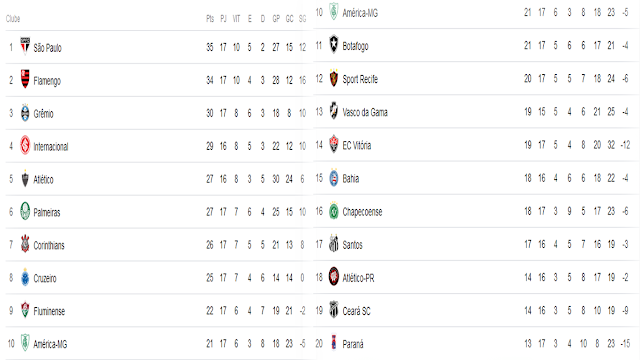Click the São Paulo club crest
The image size is (640, 360).
pos(25,46)
